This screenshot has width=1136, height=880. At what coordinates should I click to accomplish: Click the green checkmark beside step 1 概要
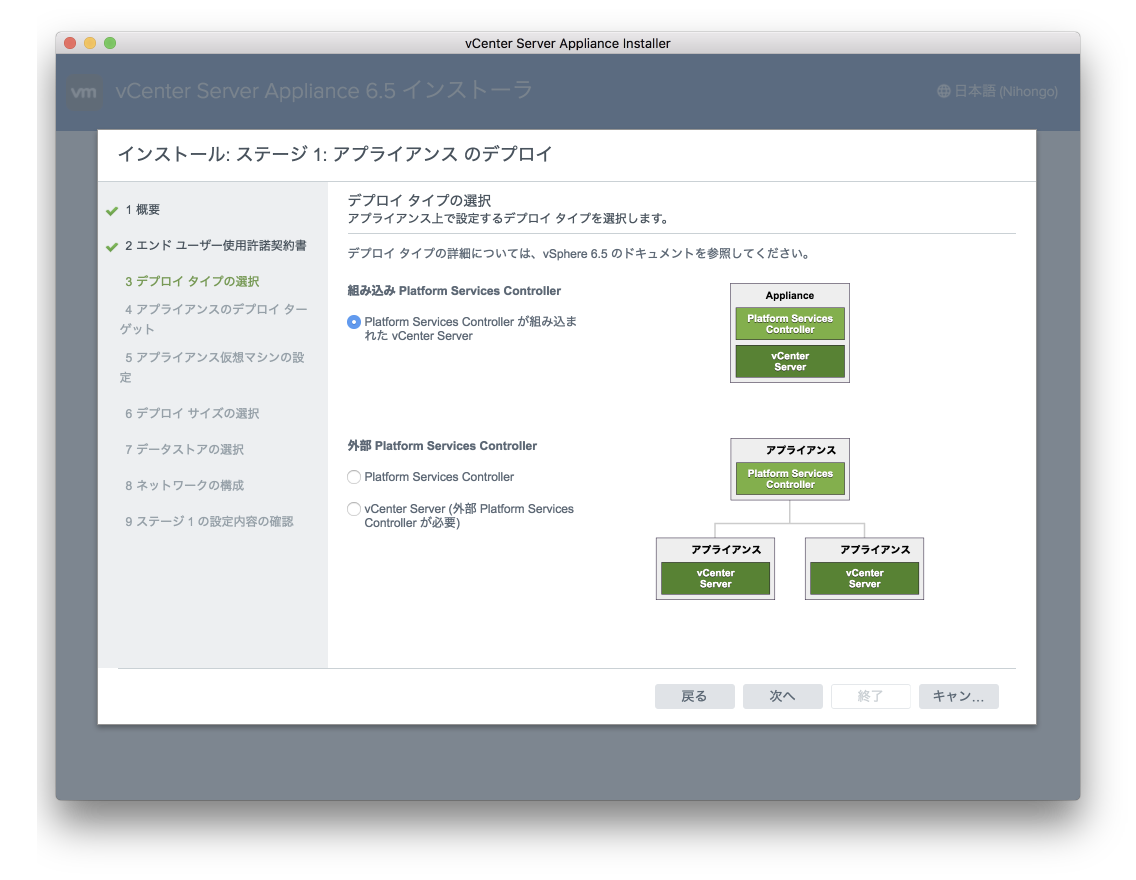[110, 209]
